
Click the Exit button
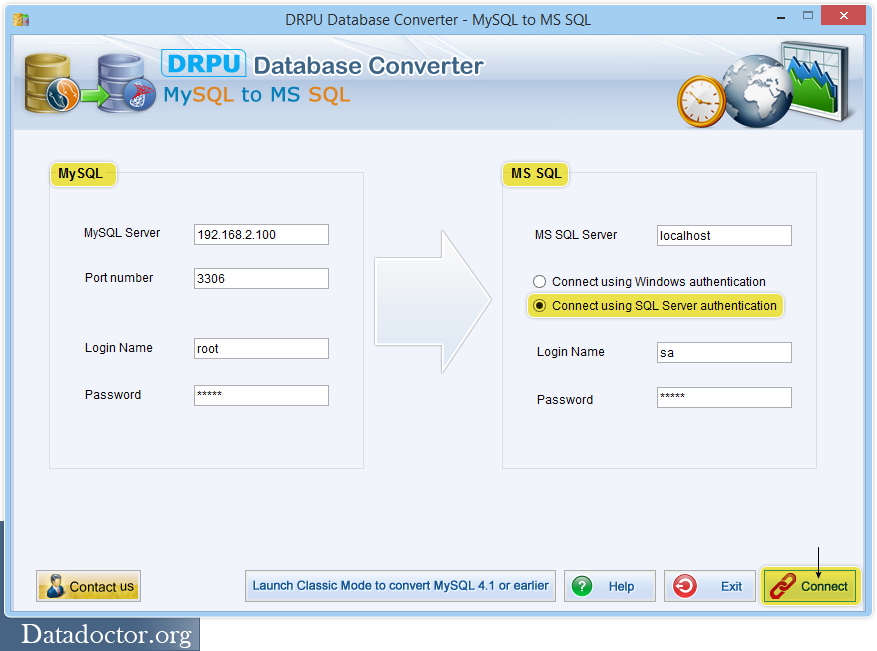[x=709, y=586]
